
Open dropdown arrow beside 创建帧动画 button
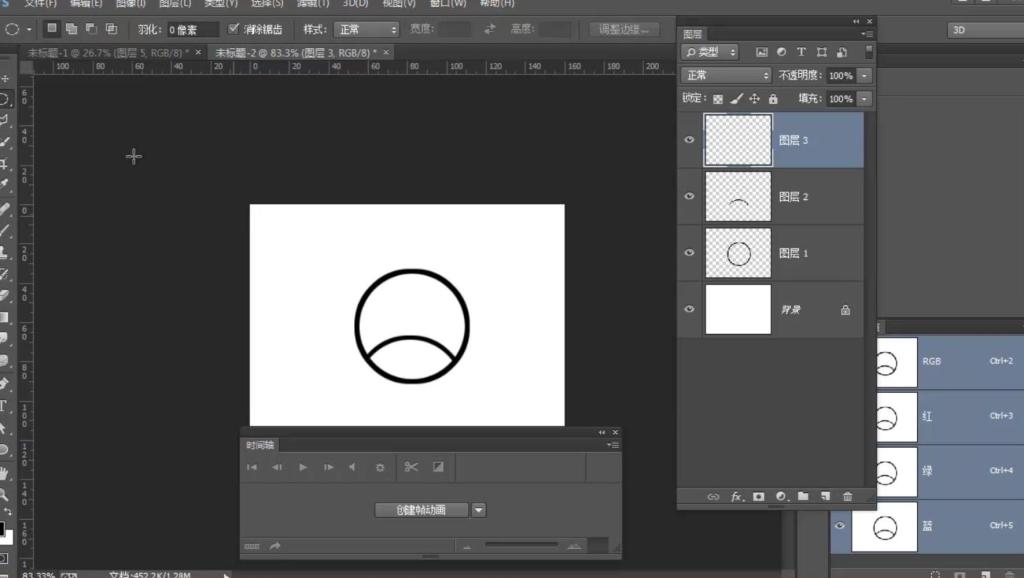pyautogui.click(x=479, y=510)
